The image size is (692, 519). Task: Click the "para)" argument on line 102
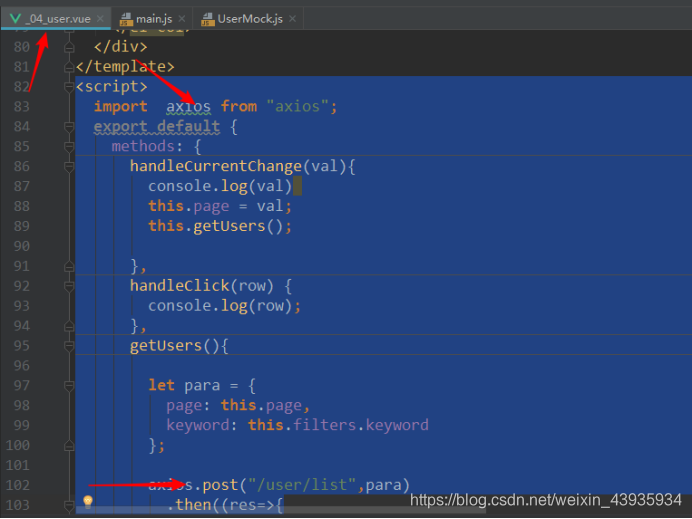coord(388,485)
